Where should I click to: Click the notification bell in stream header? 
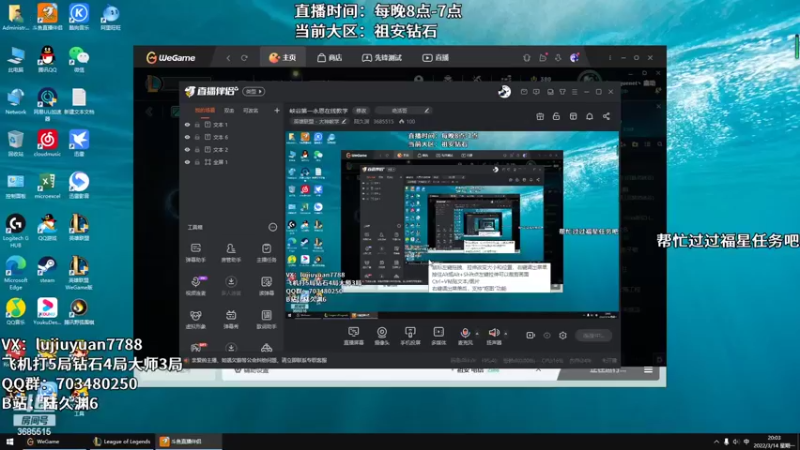coord(589,116)
